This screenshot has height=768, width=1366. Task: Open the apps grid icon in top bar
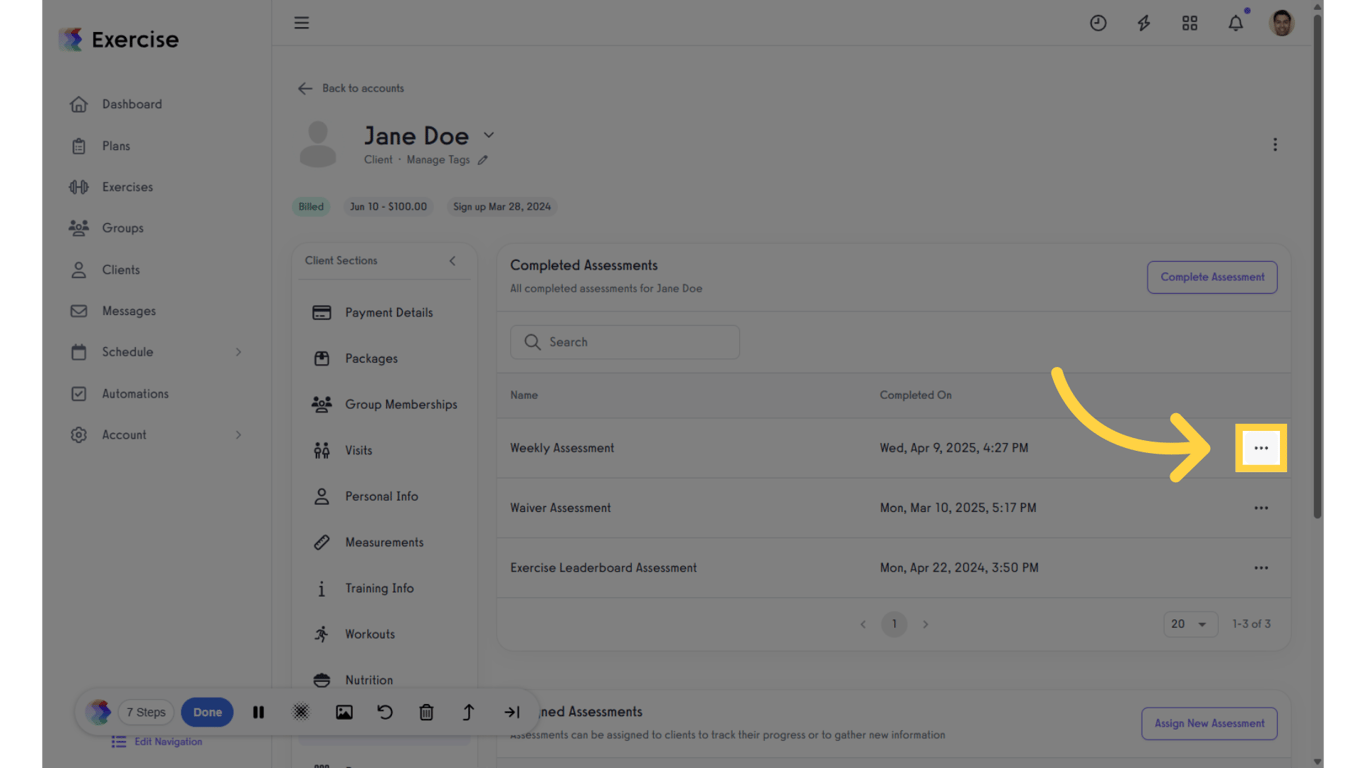(1189, 22)
